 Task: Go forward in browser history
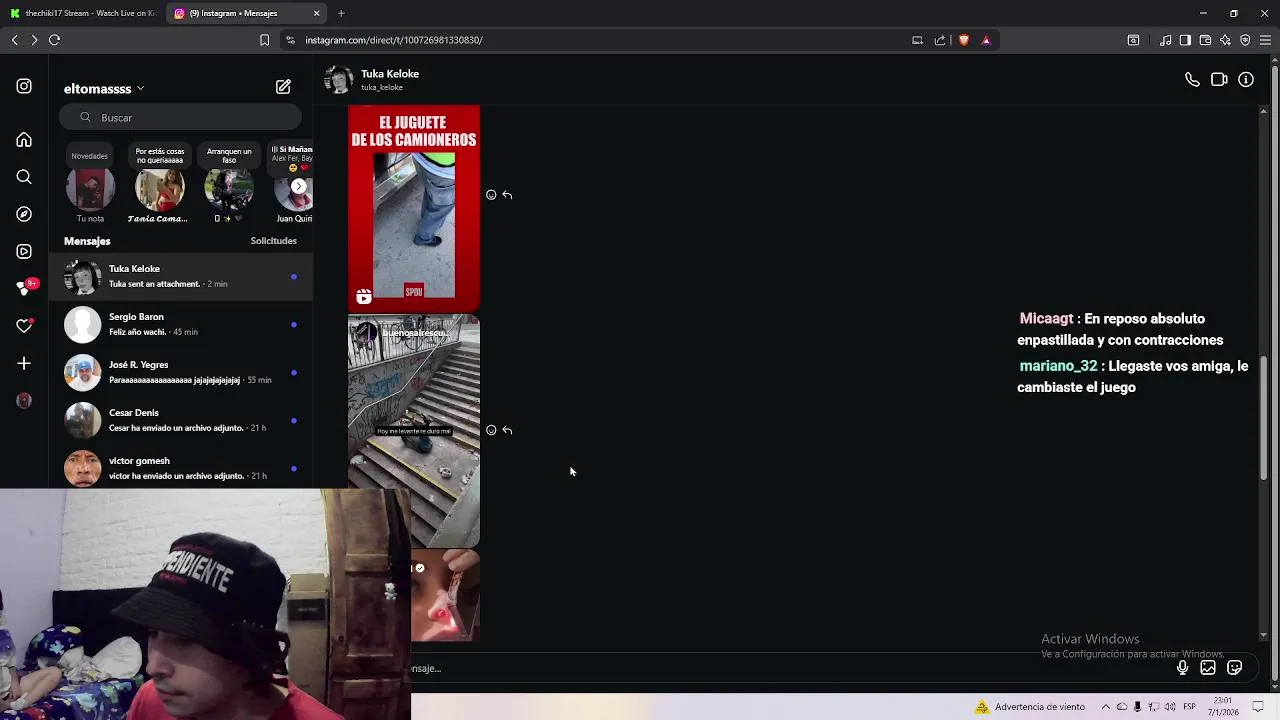click(x=34, y=40)
